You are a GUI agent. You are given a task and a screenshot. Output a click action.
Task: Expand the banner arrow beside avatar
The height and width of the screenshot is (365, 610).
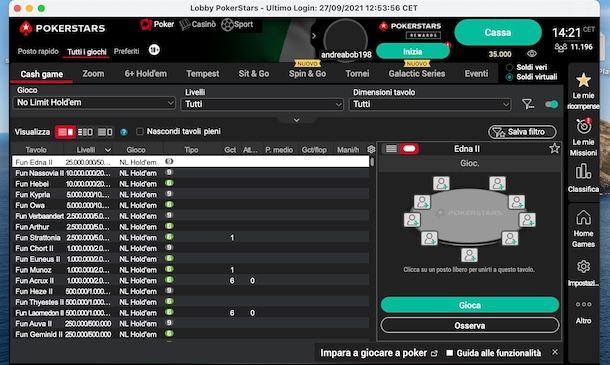tap(314, 36)
